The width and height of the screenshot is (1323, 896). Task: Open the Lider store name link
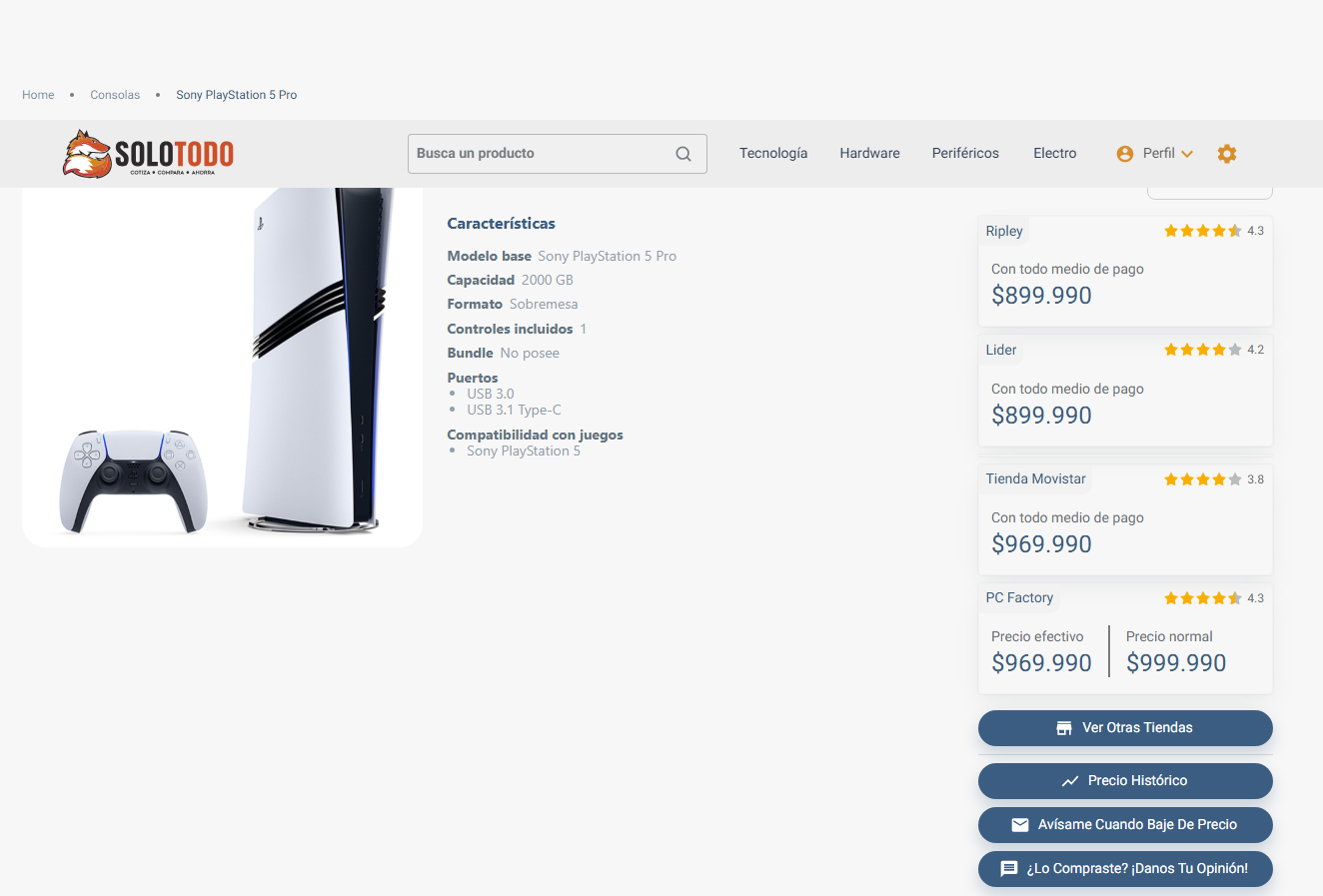click(x=1001, y=350)
